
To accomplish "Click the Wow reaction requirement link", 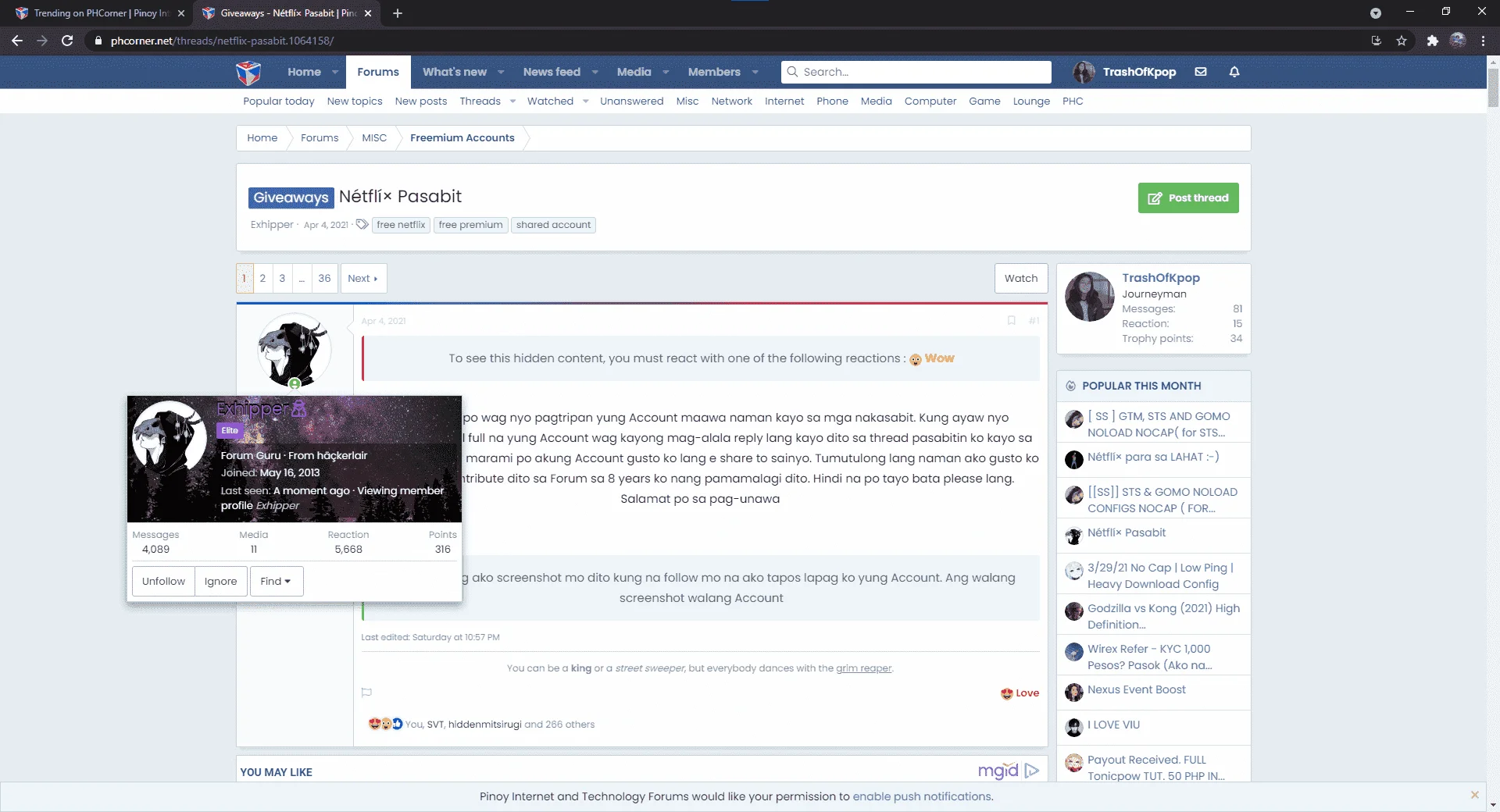I will [x=932, y=358].
